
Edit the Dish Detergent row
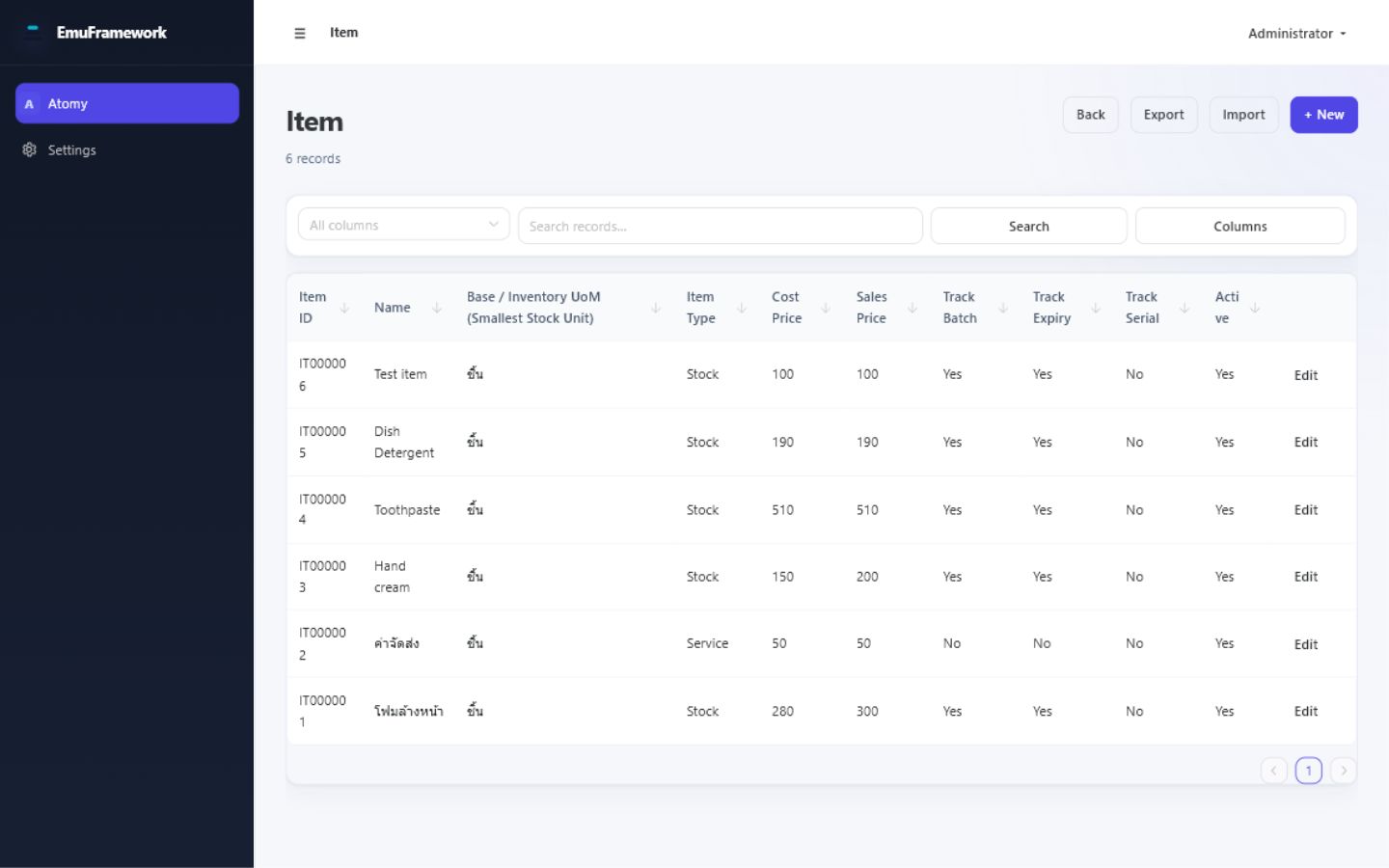pos(1306,442)
